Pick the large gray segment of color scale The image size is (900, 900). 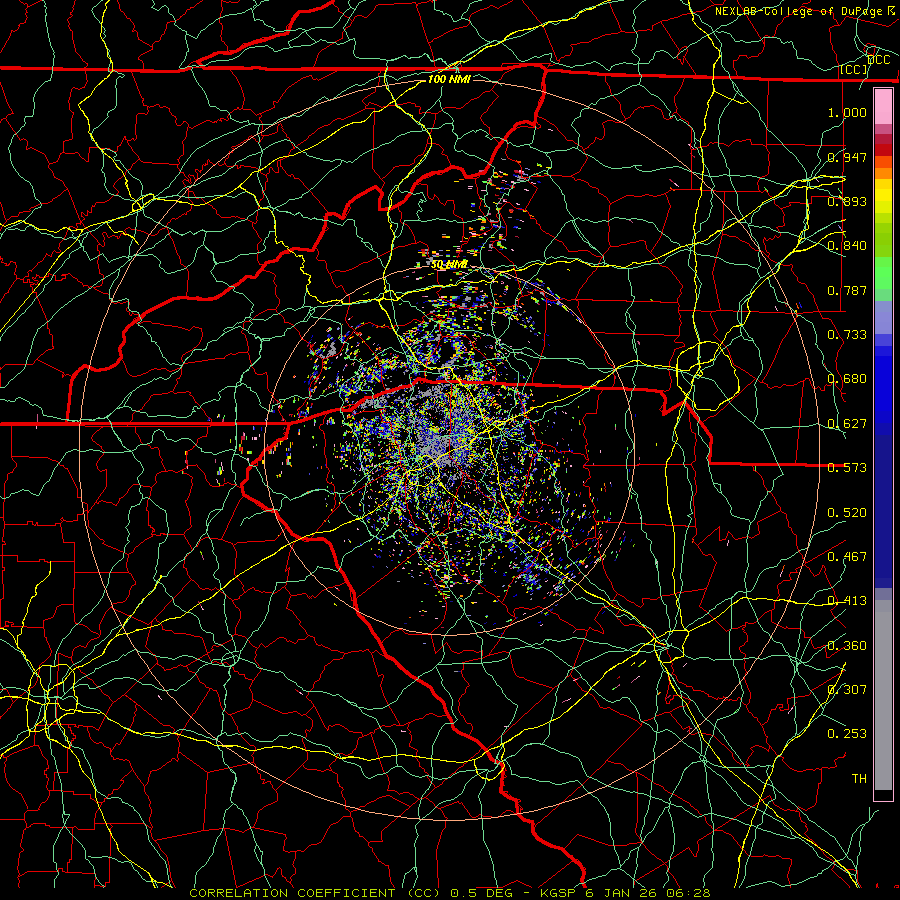tap(883, 695)
